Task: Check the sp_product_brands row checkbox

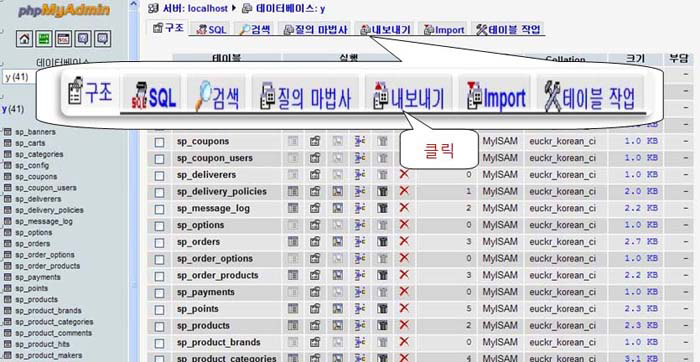Action: tap(159, 343)
